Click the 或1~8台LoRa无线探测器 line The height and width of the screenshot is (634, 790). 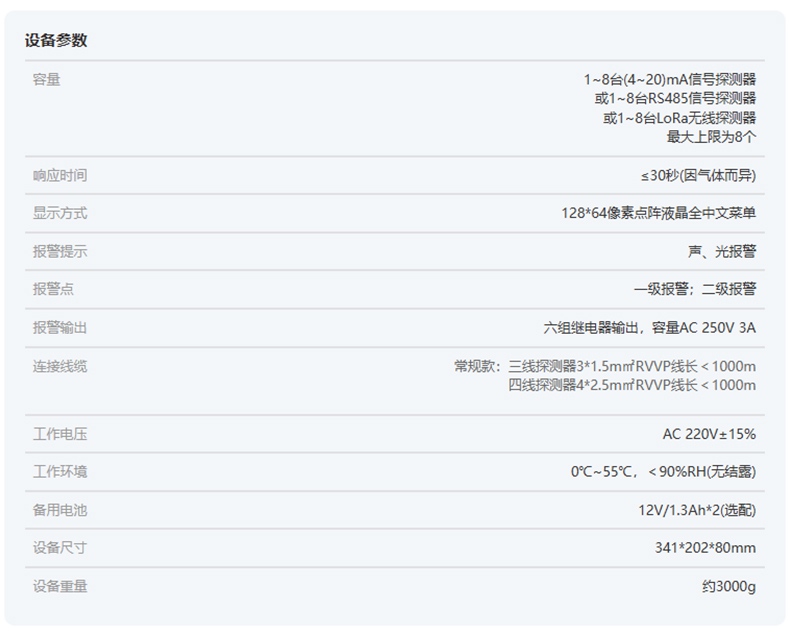(679, 117)
